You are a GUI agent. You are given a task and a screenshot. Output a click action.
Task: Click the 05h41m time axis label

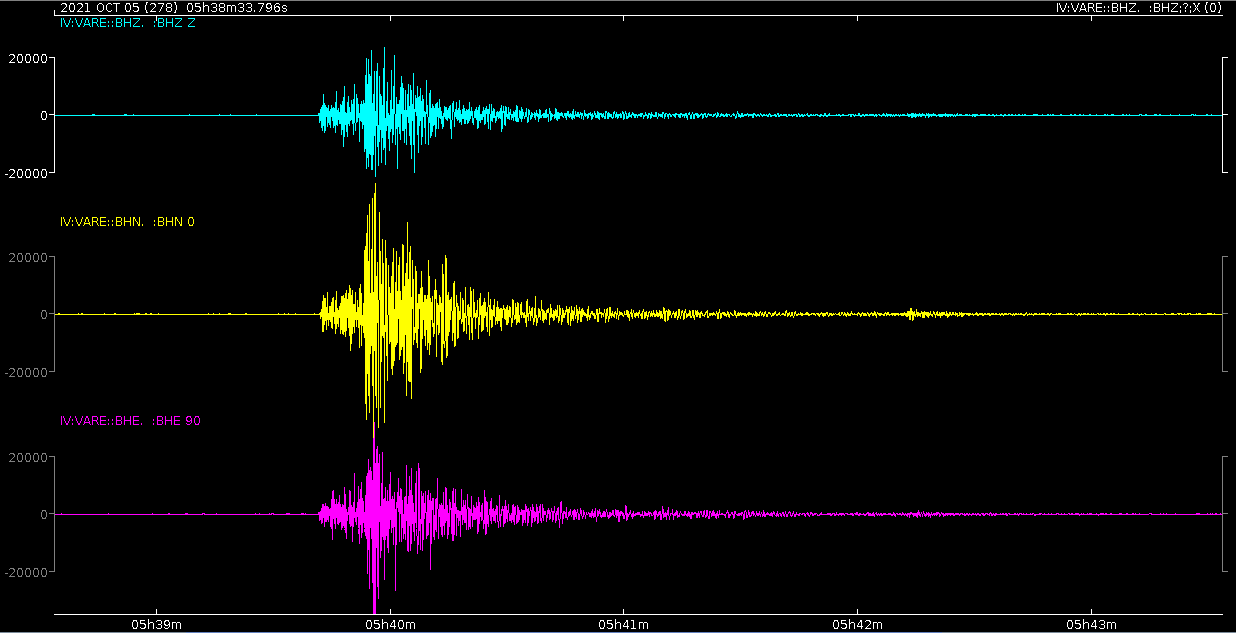coord(623,624)
